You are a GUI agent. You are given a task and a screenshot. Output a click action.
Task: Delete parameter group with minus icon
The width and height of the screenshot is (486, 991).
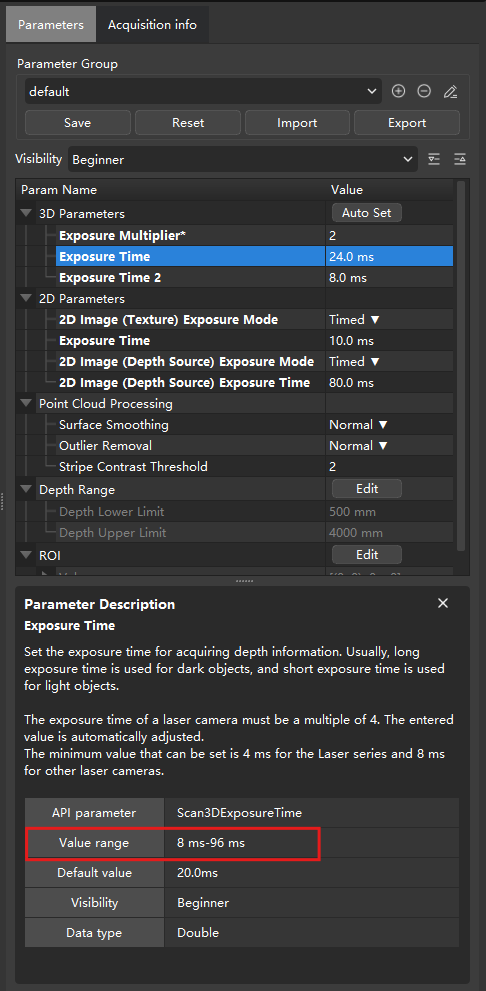(424, 92)
